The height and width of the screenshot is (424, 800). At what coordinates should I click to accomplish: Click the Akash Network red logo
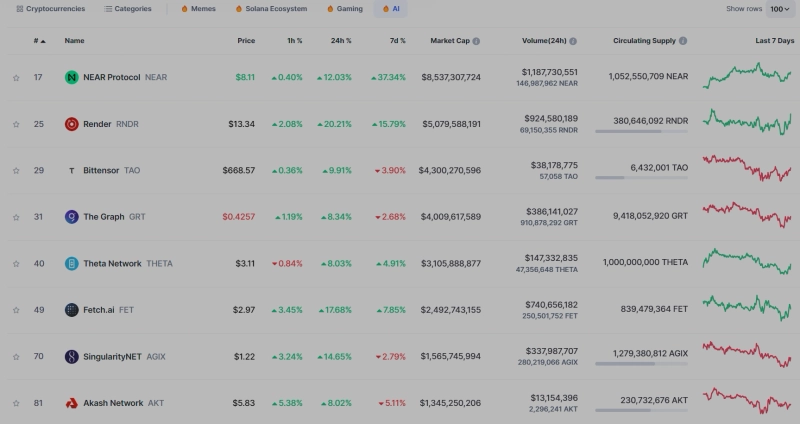(x=71, y=403)
